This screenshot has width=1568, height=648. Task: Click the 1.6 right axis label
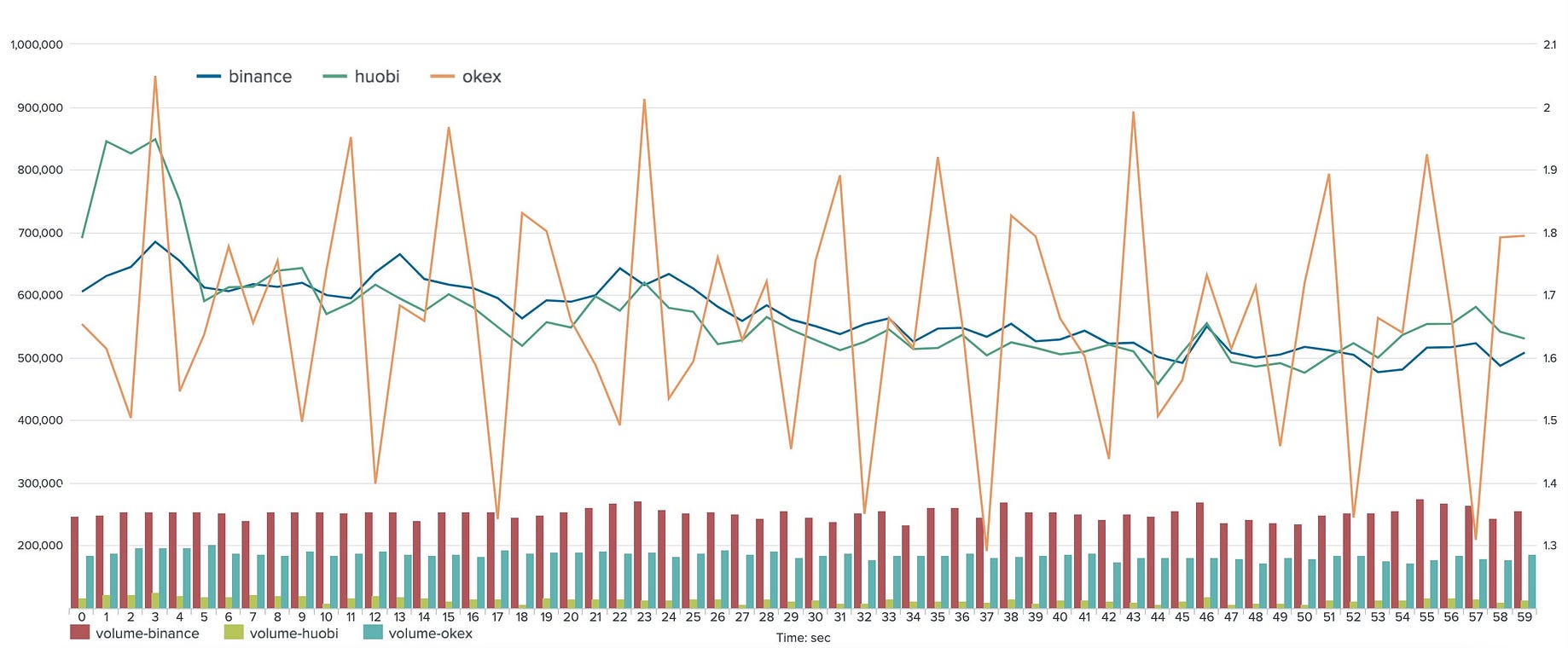[x=1550, y=358]
